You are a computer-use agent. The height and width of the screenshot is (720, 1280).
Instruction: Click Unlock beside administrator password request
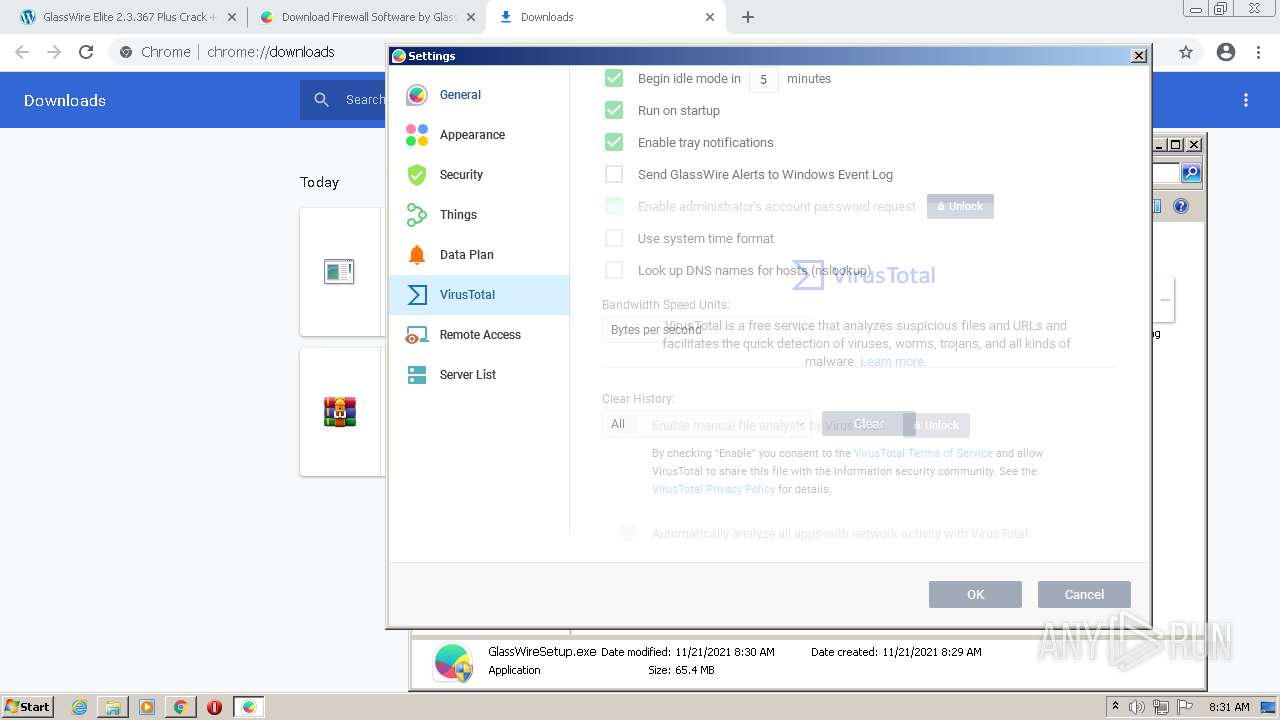click(x=960, y=206)
